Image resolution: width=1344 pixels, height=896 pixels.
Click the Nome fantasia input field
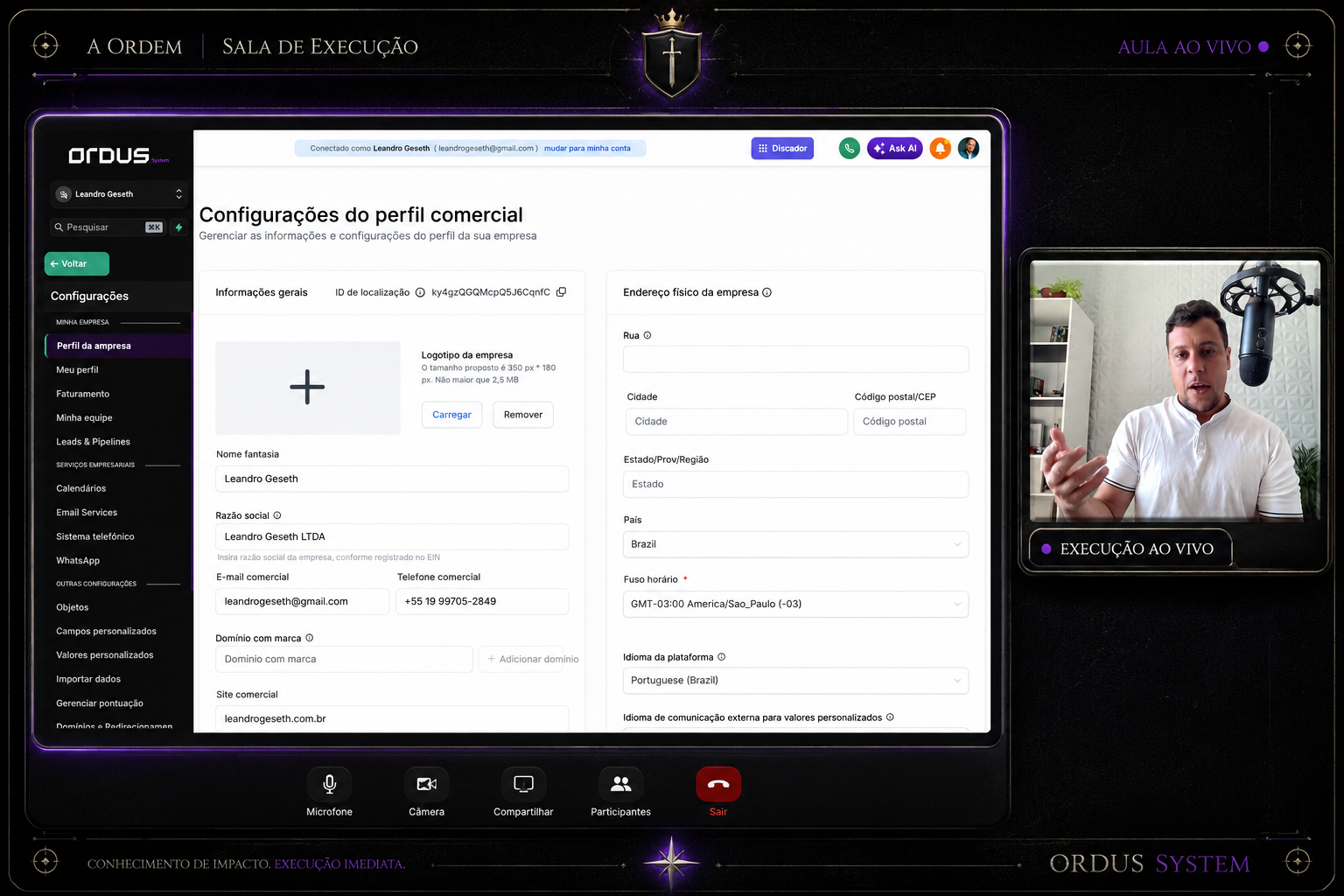[x=392, y=479]
